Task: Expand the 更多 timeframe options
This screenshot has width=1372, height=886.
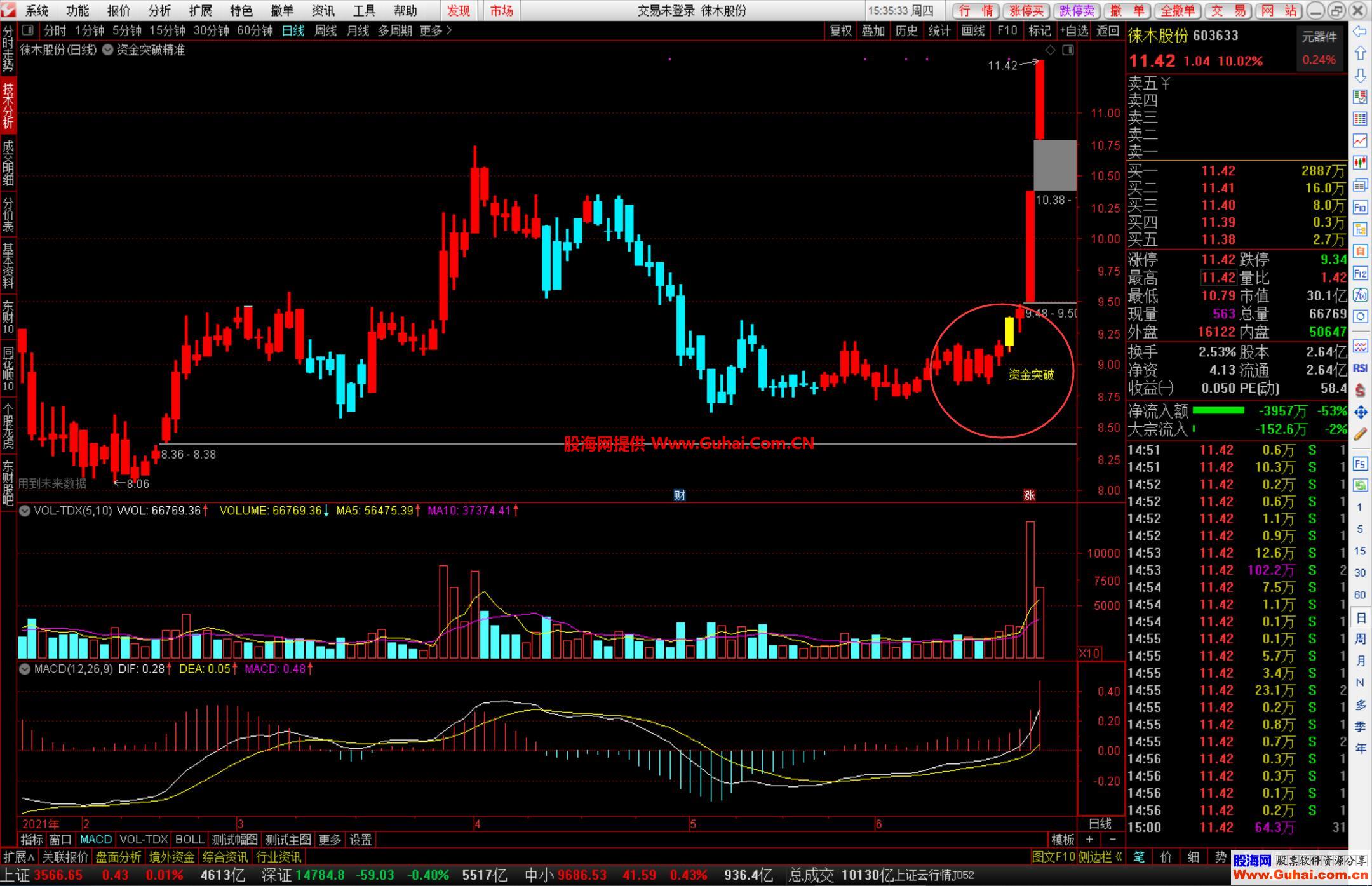Action: [436, 30]
